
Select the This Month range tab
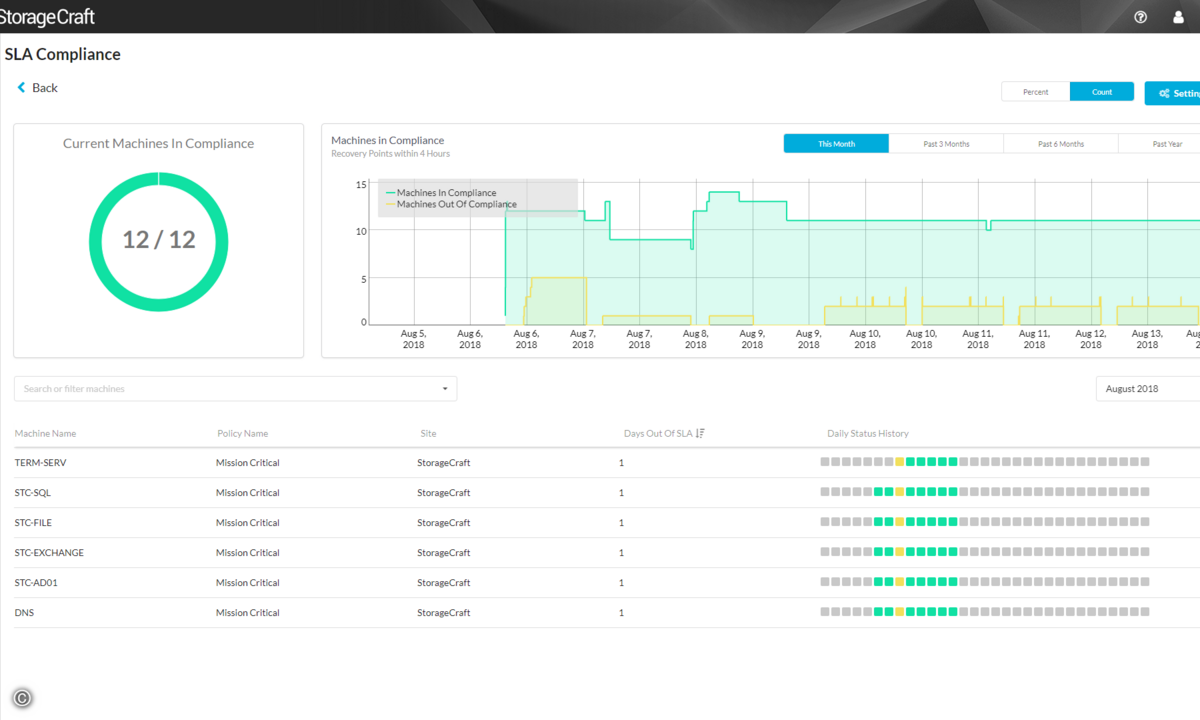pos(836,144)
